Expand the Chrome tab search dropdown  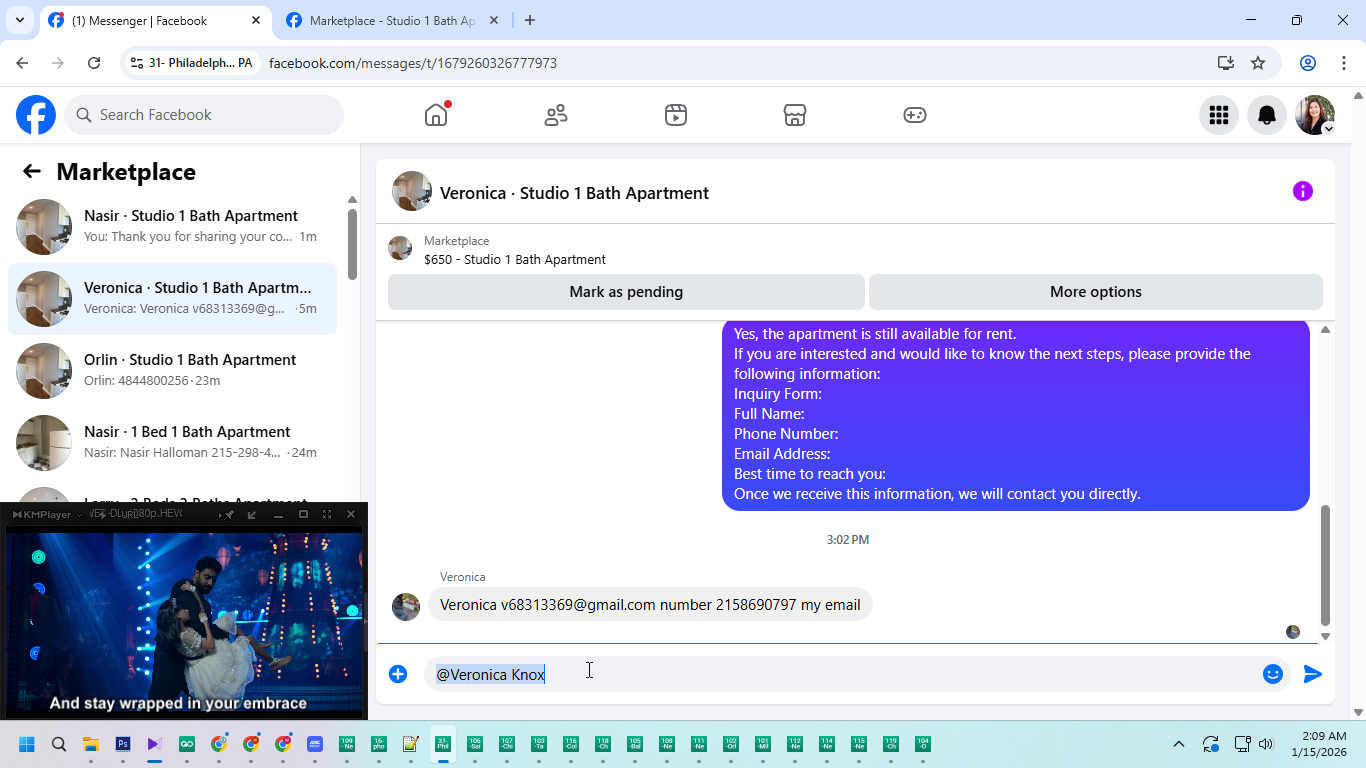19,20
